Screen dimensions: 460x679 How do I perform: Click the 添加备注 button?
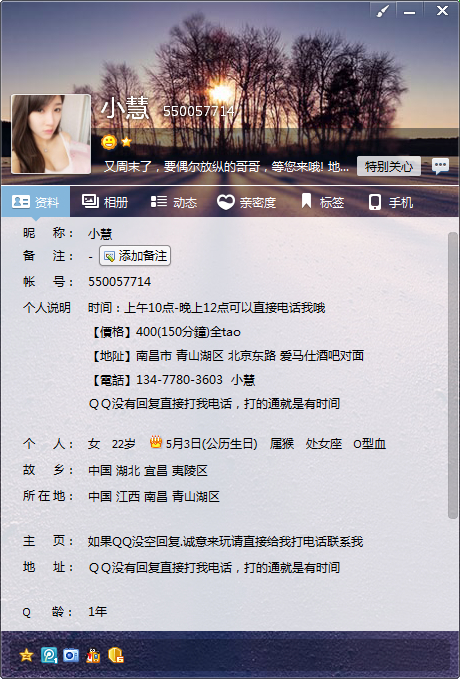pos(135,256)
